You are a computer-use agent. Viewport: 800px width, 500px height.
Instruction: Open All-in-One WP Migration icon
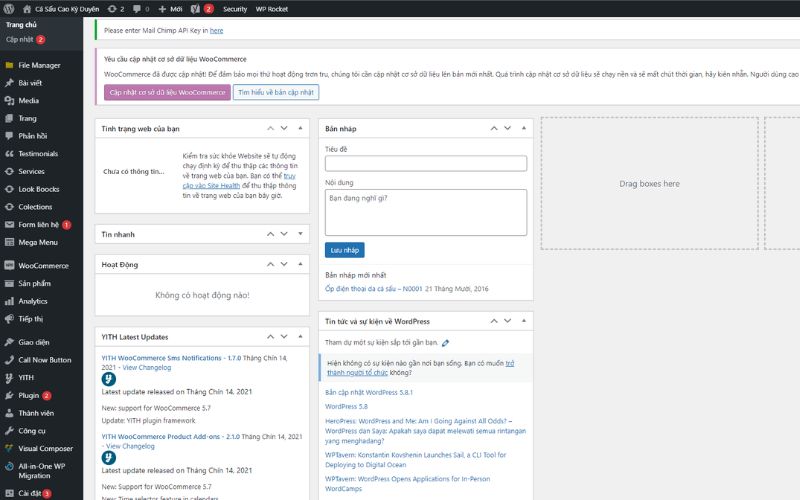9,466
